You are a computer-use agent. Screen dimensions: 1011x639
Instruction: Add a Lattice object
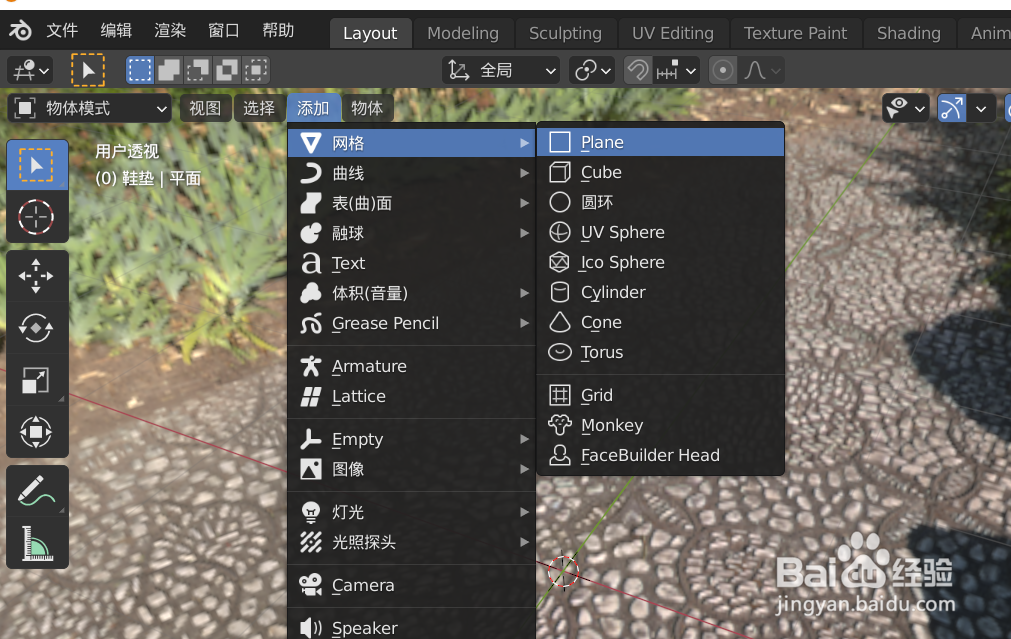click(x=412, y=397)
